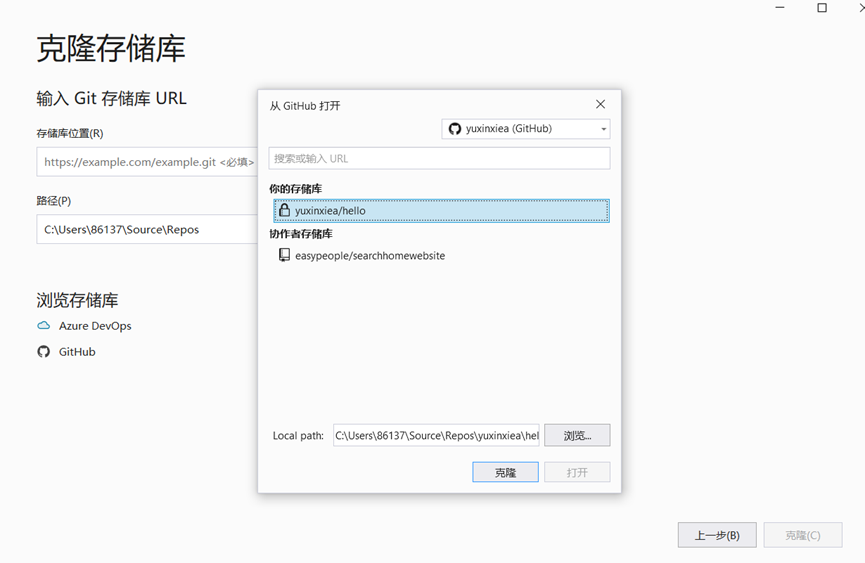Click the 存储库位置 URL input field
This screenshot has width=865, height=563.
click(x=147, y=162)
